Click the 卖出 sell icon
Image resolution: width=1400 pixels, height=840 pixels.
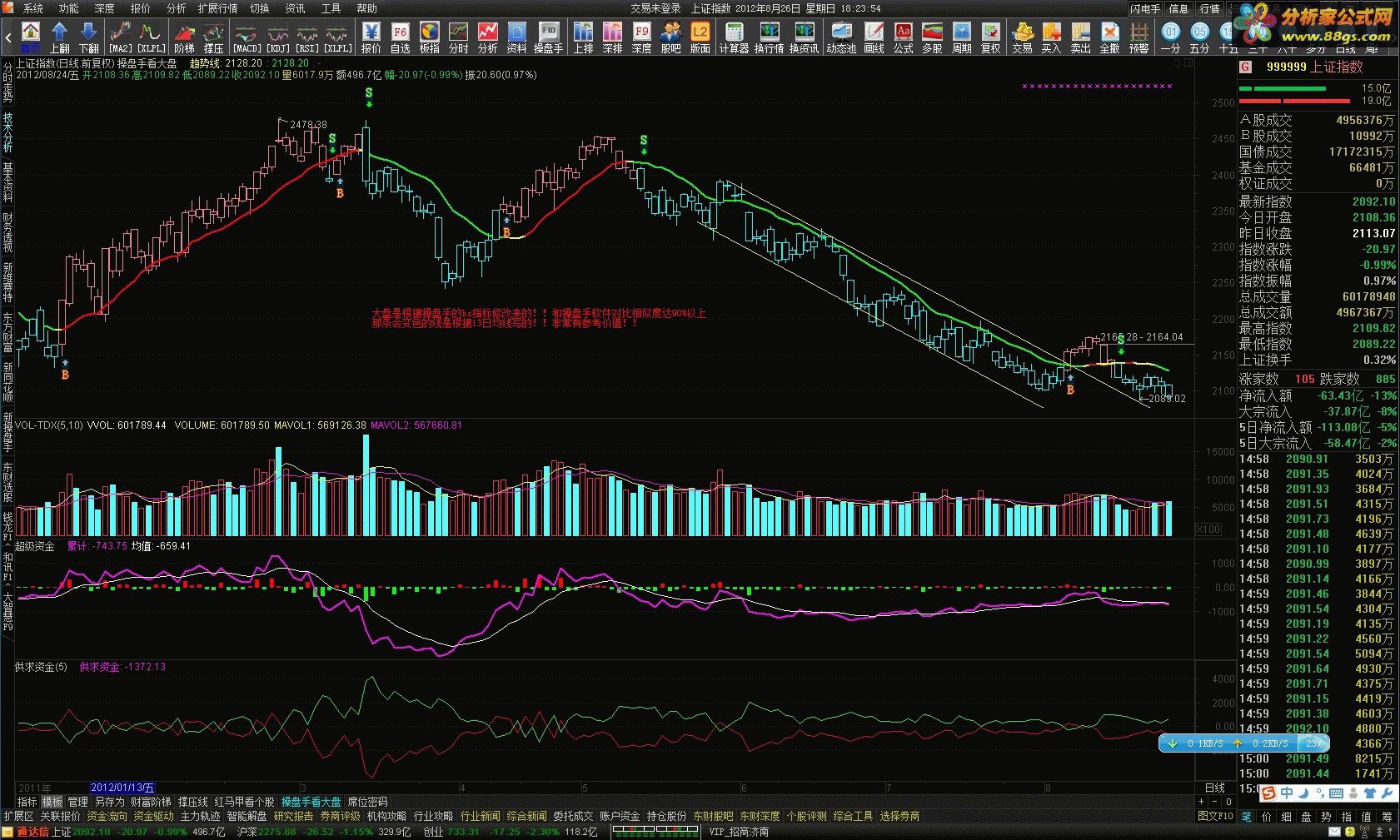pyautogui.click(x=1080, y=37)
